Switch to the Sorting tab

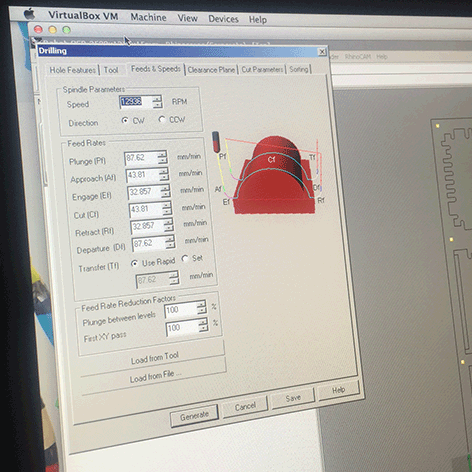click(x=299, y=69)
